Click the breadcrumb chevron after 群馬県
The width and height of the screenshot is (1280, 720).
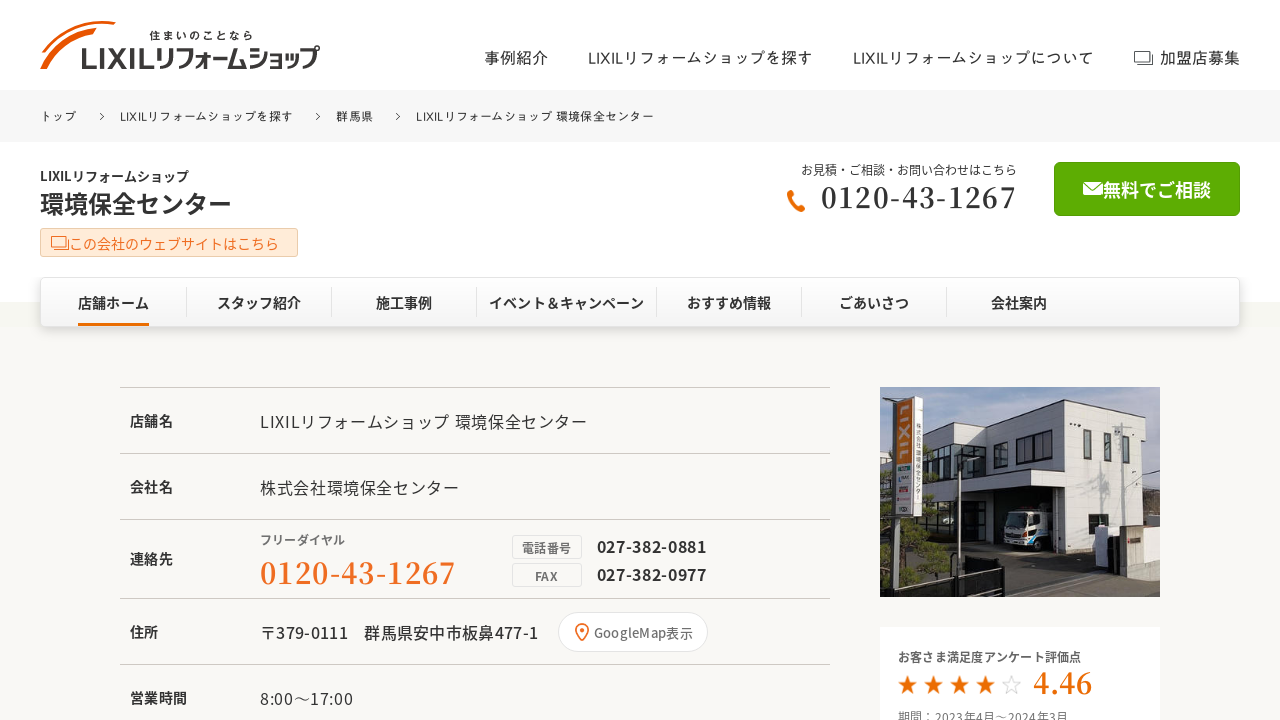point(397,116)
